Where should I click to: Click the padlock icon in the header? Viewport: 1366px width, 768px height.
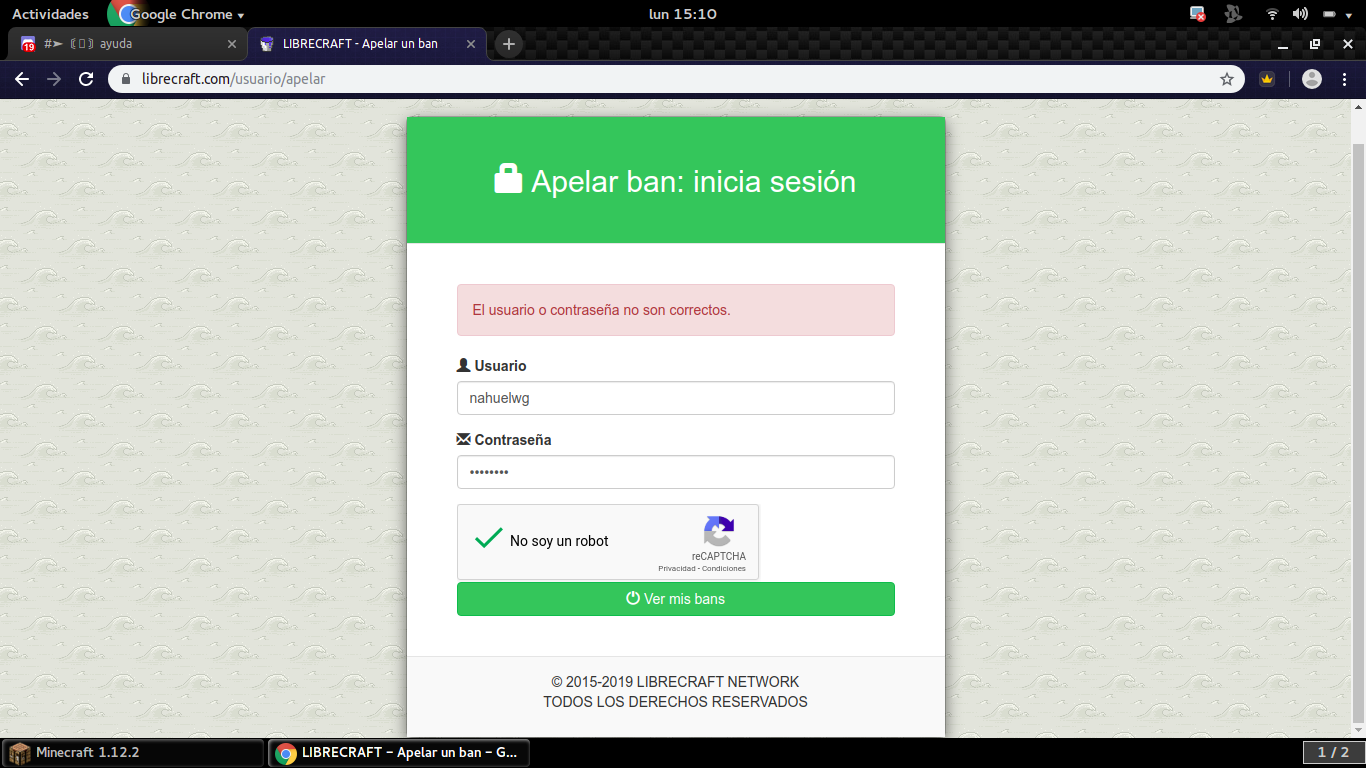[508, 179]
